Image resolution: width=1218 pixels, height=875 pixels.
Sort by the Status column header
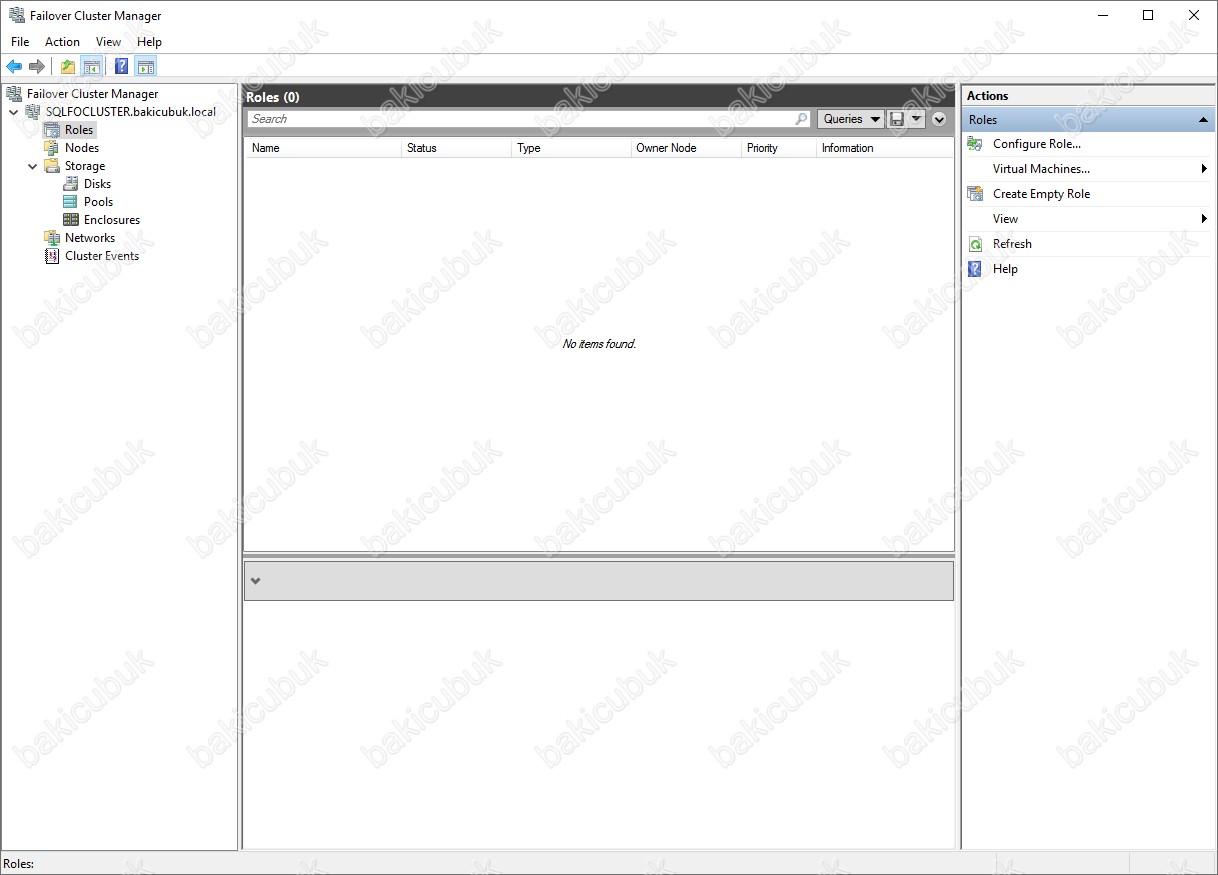(457, 148)
